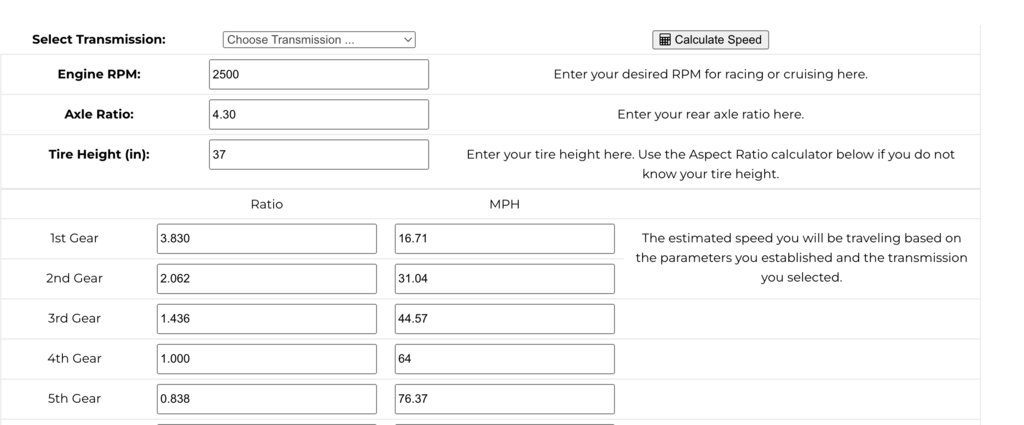The image size is (1024, 425).
Task: Click the 4th Gear row label
Action: pos(74,358)
